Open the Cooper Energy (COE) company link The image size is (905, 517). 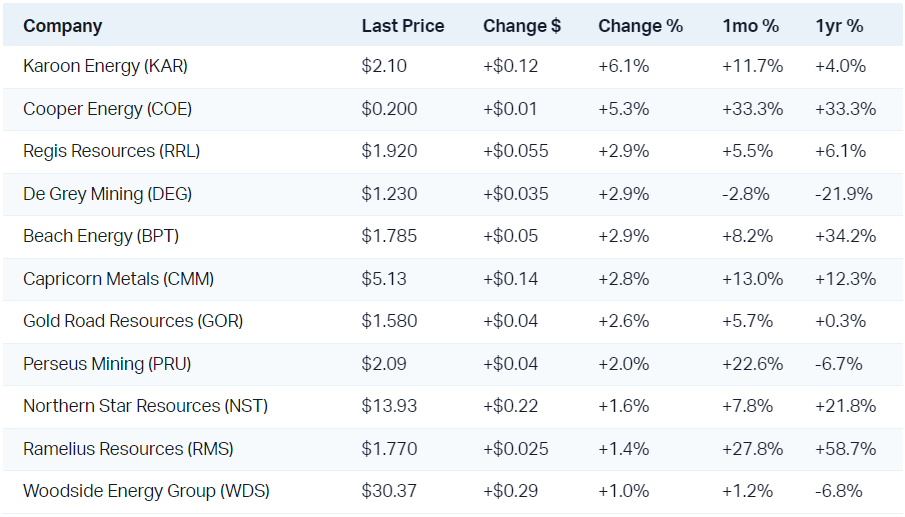pyautogui.click(x=107, y=109)
